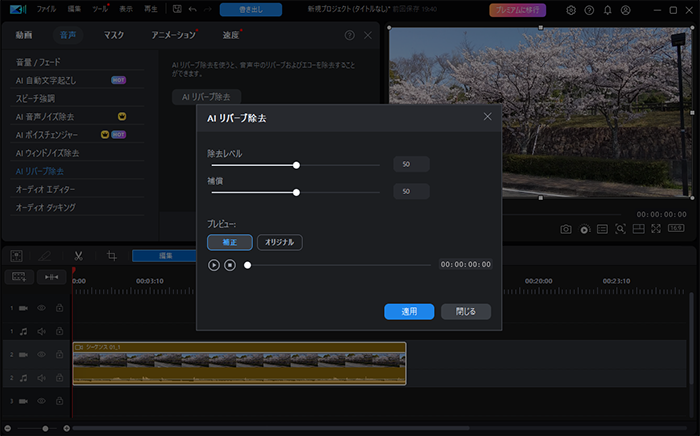700x436 pixels.
Task: Play the dialog preview
Action: 214,265
